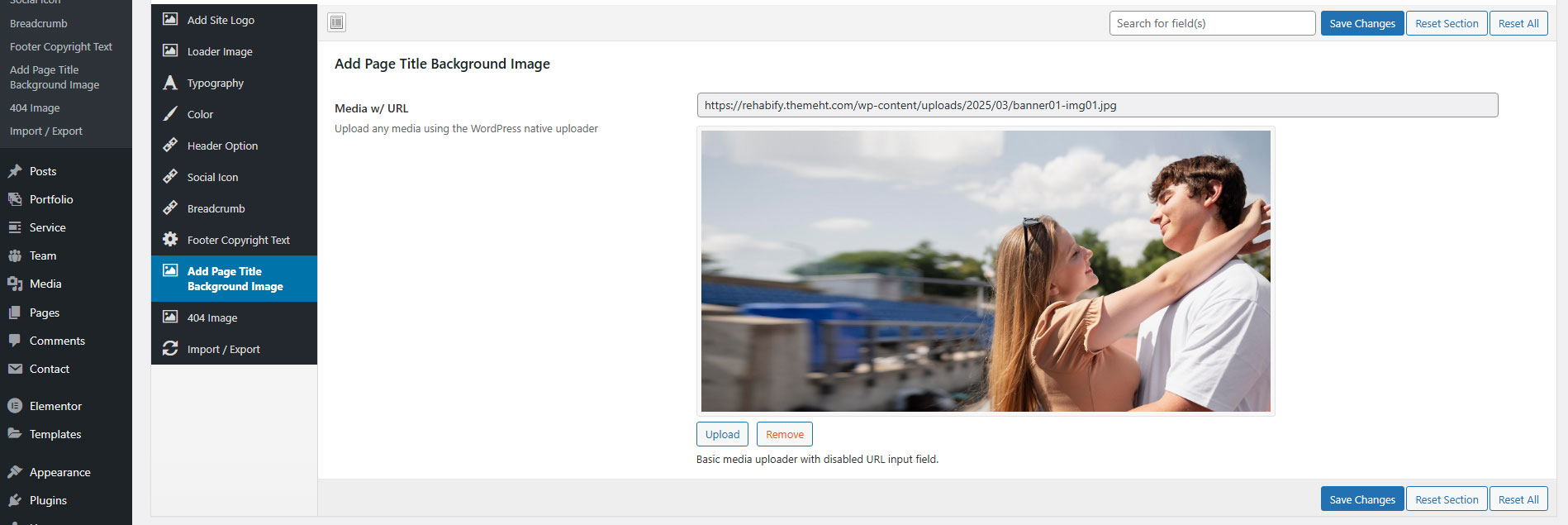The width and height of the screenshot is (1568, 525).
Task: Click bottom Reset Section button
Action: coord(1447,499)
